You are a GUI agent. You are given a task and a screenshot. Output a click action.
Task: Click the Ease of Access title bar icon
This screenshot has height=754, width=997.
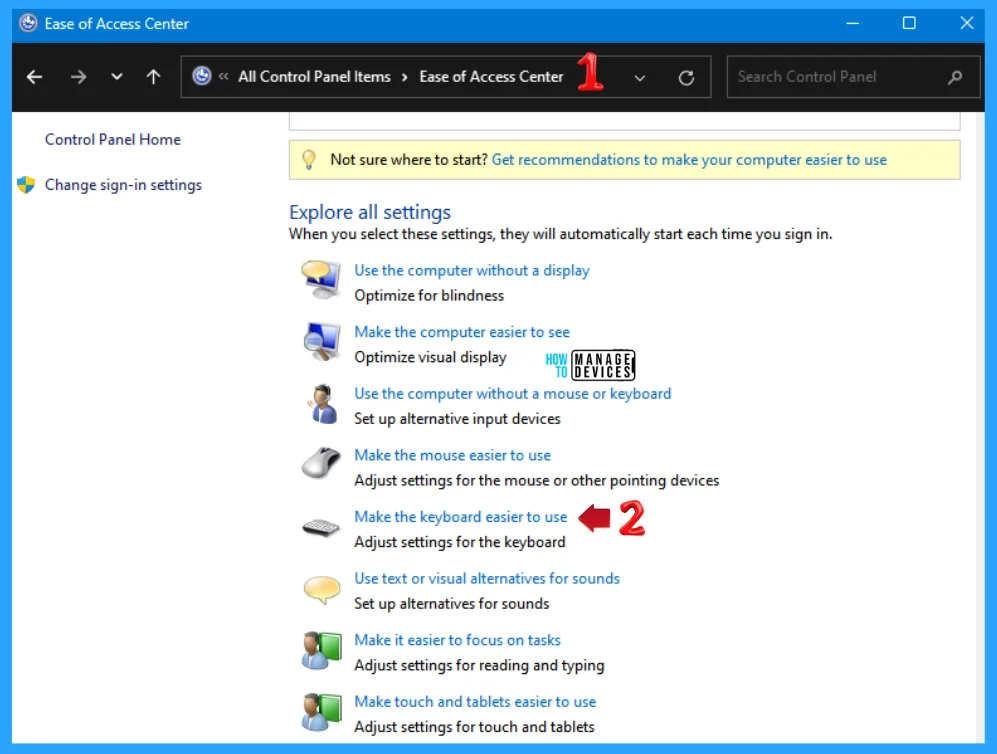[28, 24]
